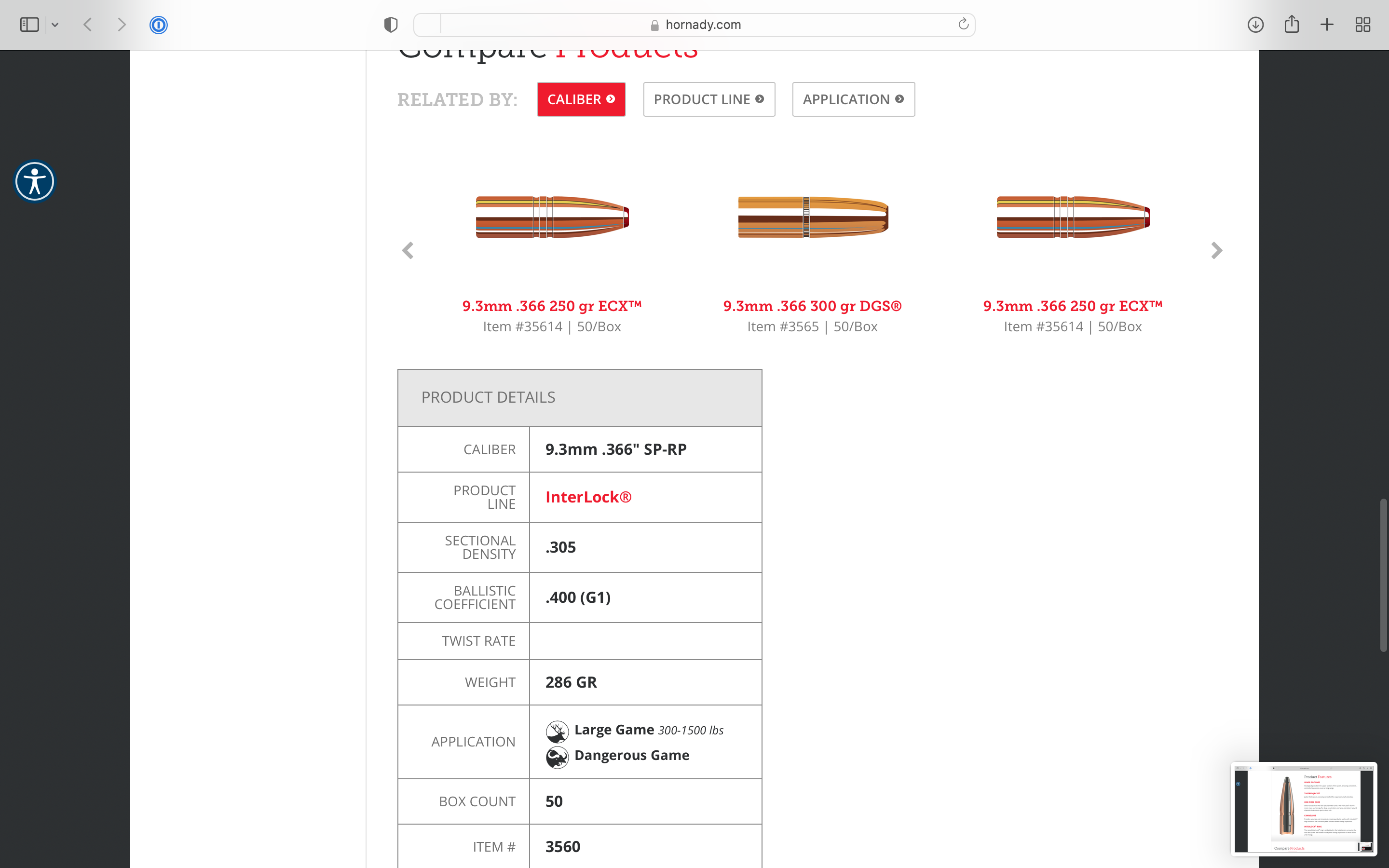Open the third 250 gr ECX bullet image
1389x868 pixels.
[1073, 217]
